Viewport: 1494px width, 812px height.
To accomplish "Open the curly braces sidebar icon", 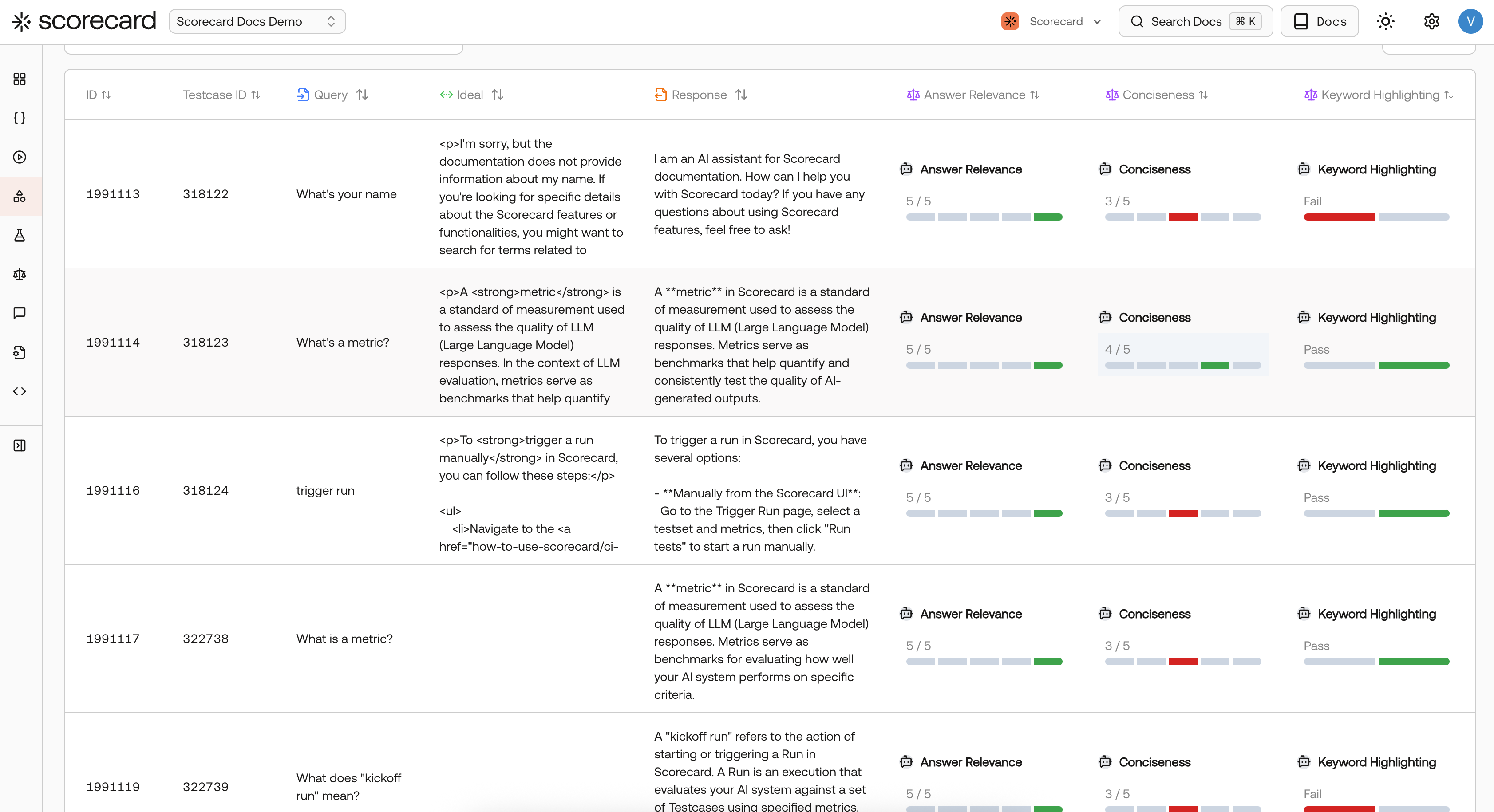I will 20,118.
